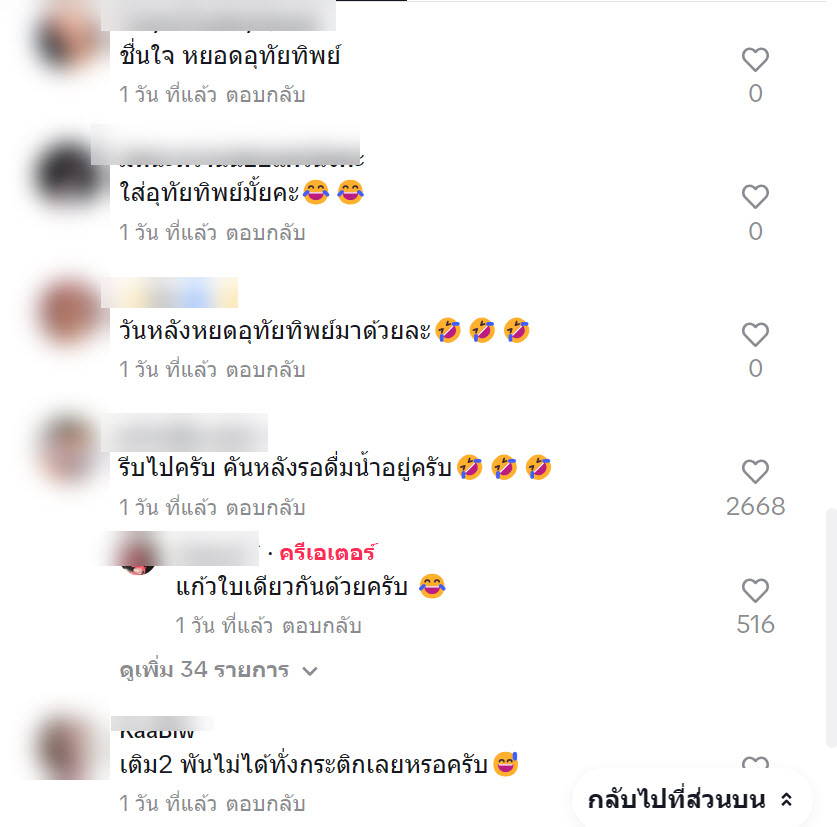The image size is (837, 827).
Task: Click chevron beside 'ดูเพิ่ม 34 รายการ'
Action: pos(310,671)
